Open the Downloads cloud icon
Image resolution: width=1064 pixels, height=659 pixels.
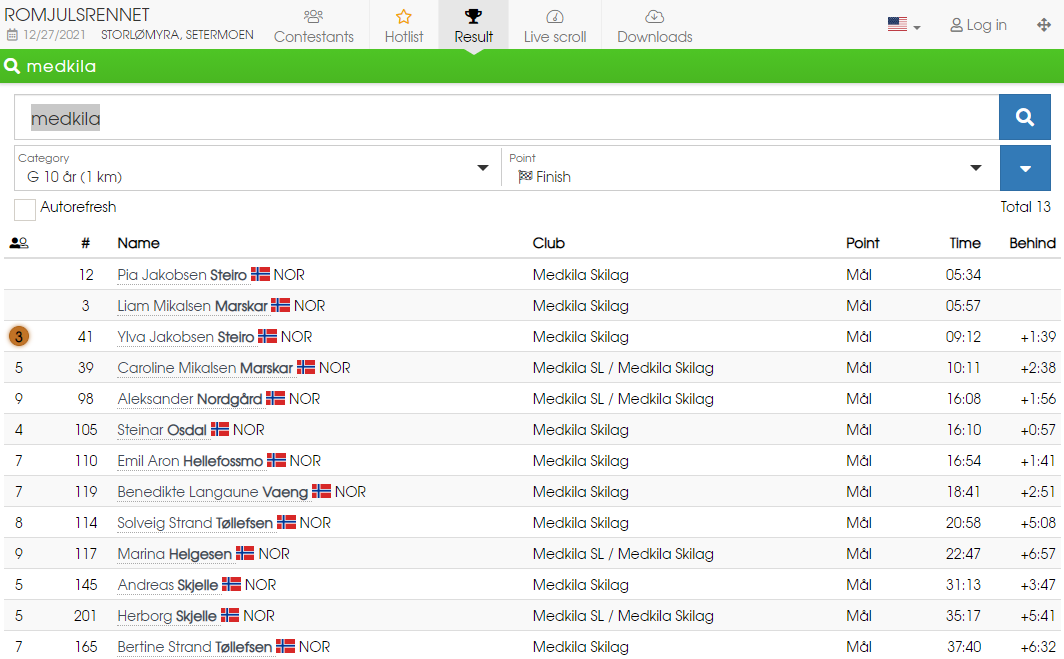click(x=654, y=16)
